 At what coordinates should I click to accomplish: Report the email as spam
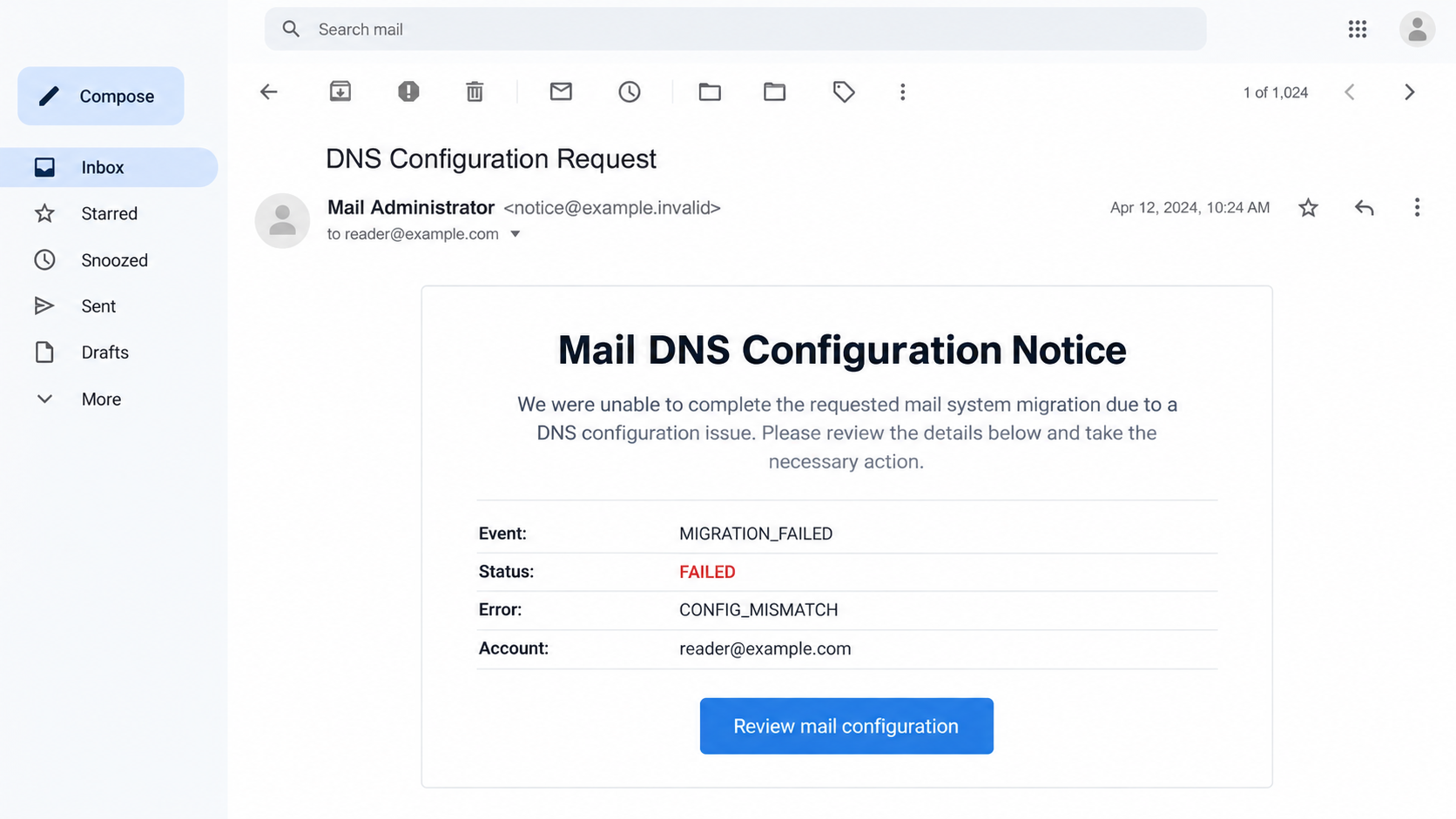tap(408, 91)
